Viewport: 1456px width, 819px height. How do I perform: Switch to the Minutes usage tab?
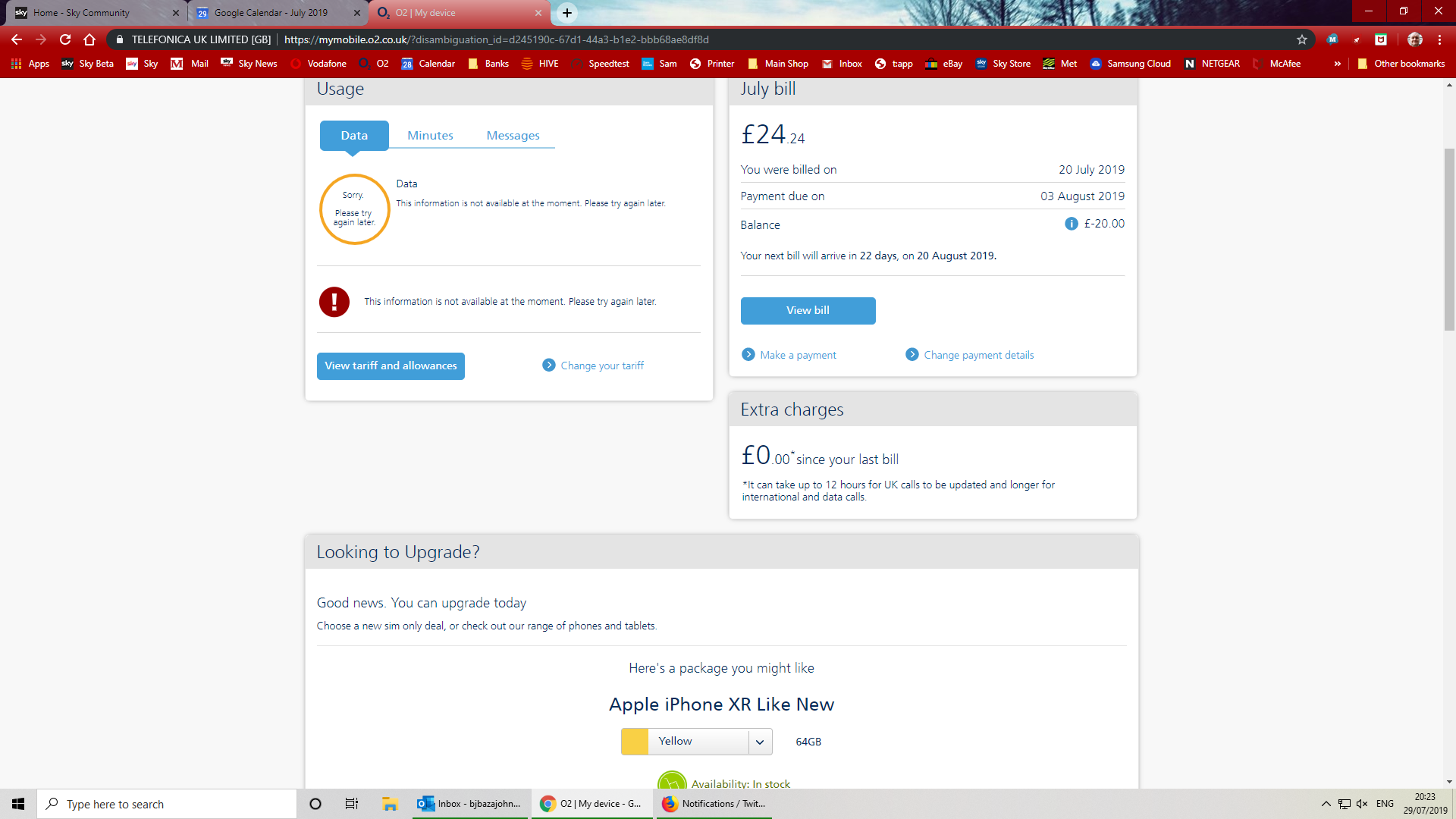coord(430,136)
